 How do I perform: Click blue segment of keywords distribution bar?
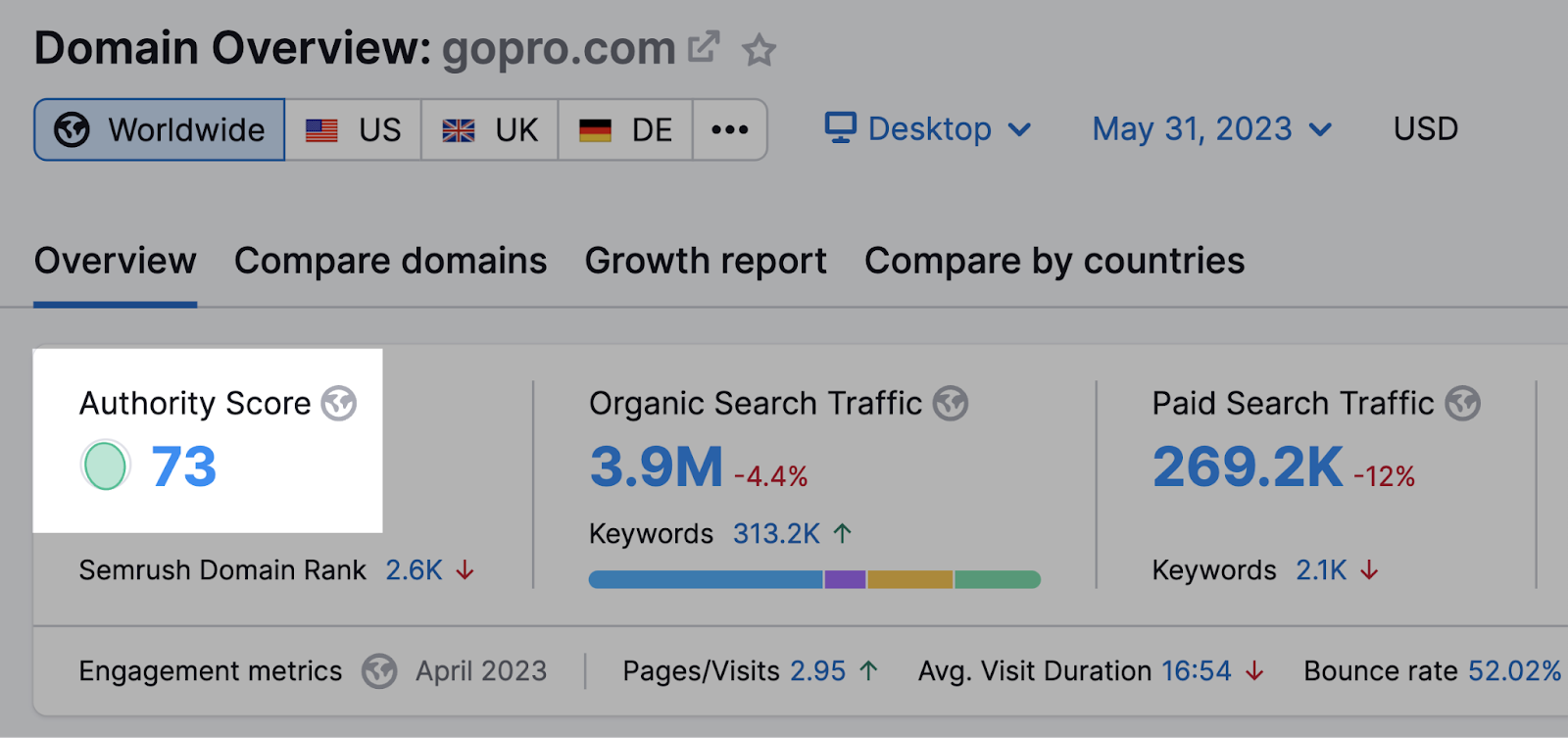coord(706,579)
